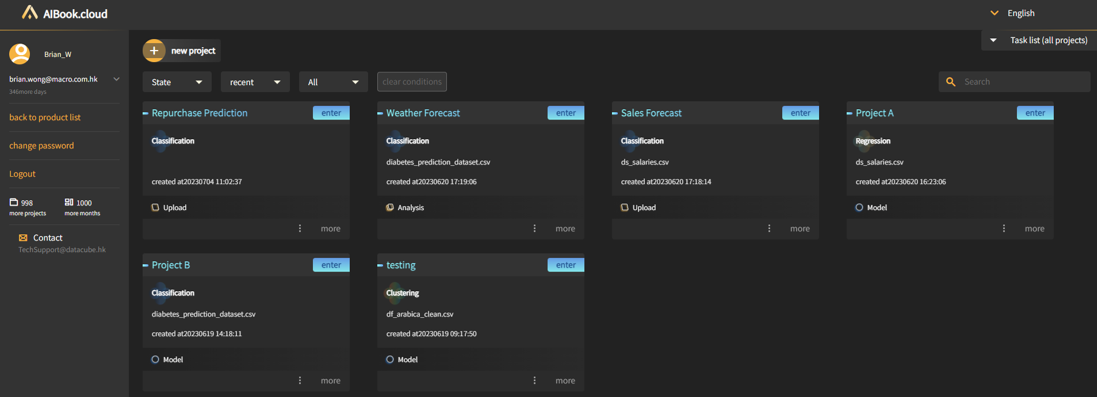The width and height of the screenshot is (1097, 397).
Task: Click Upload status icon on Sales Forecast
Action: point(625,207)
